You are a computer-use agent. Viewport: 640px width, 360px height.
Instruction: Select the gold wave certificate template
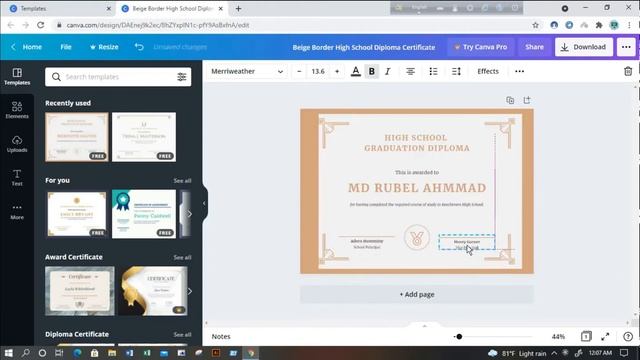click(153, 291)
